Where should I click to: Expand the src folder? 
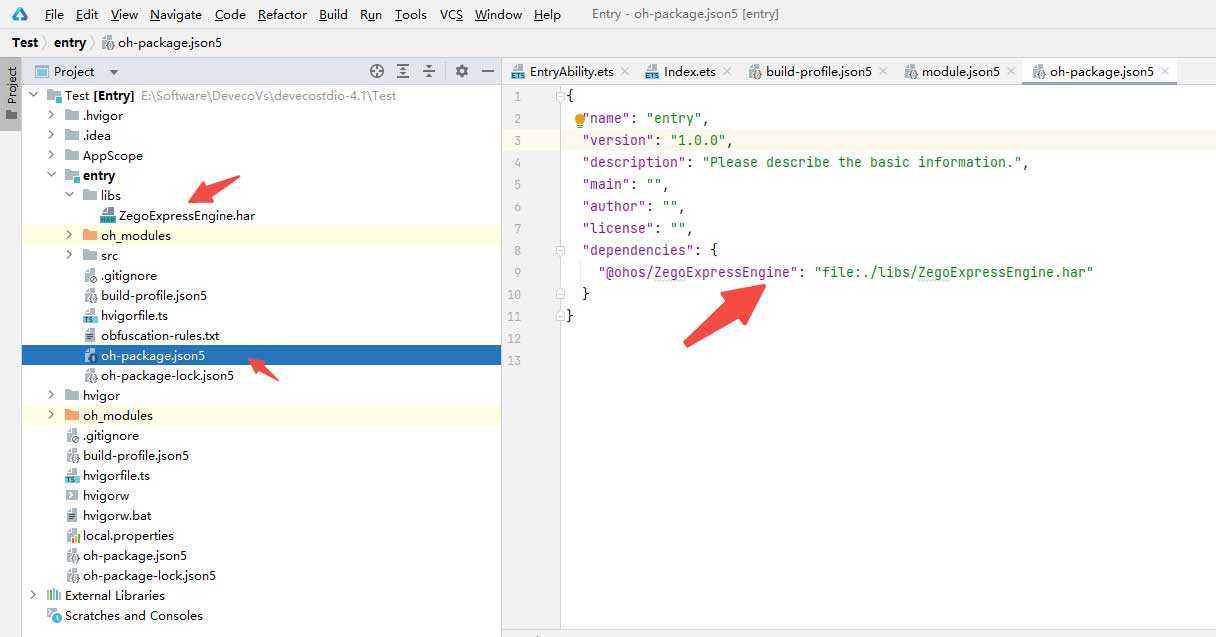click(69, 256)
